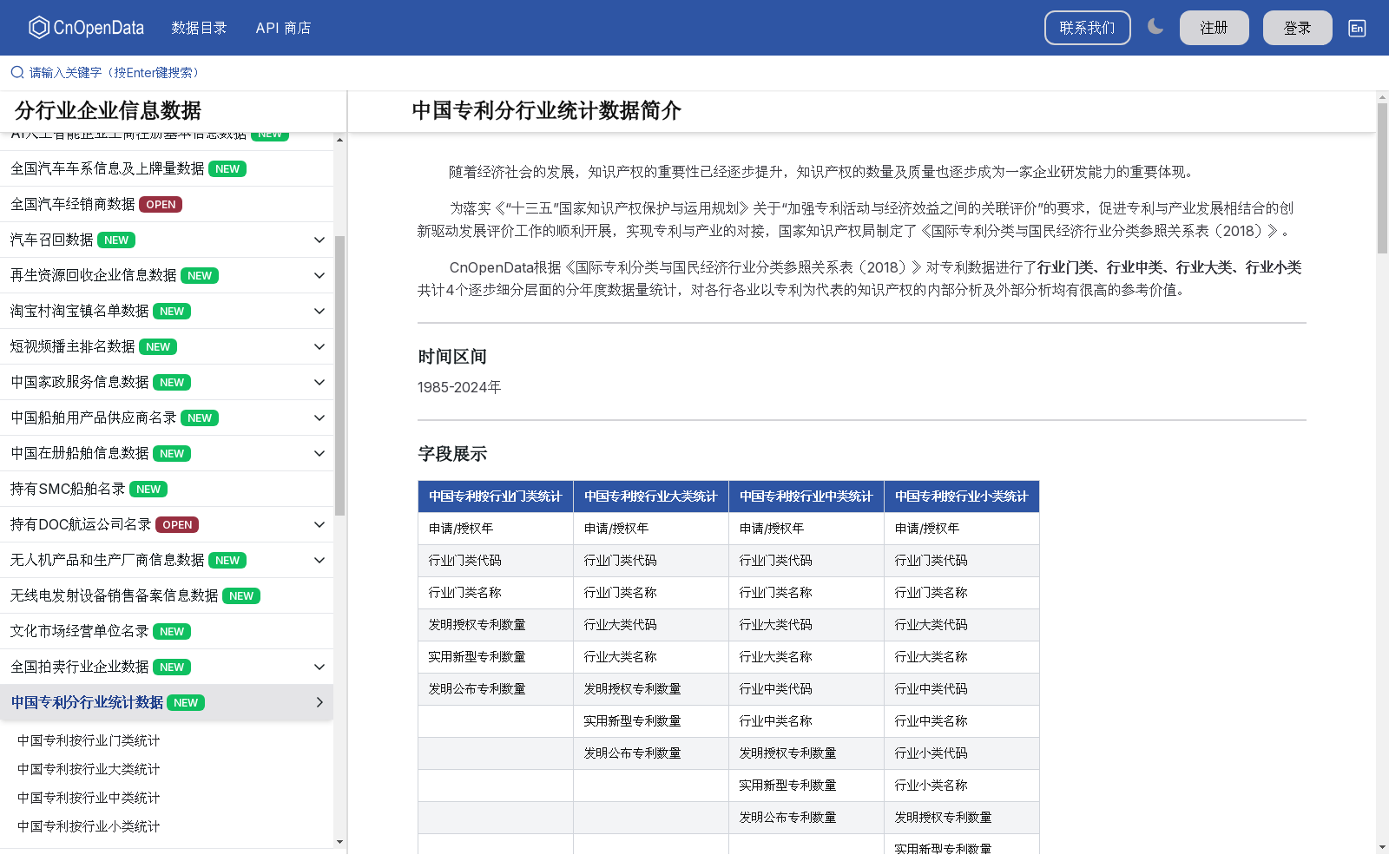Screen dimensions: 1389x868
Task: Click the search magnifier icon
Action: [x=17, y=72]
